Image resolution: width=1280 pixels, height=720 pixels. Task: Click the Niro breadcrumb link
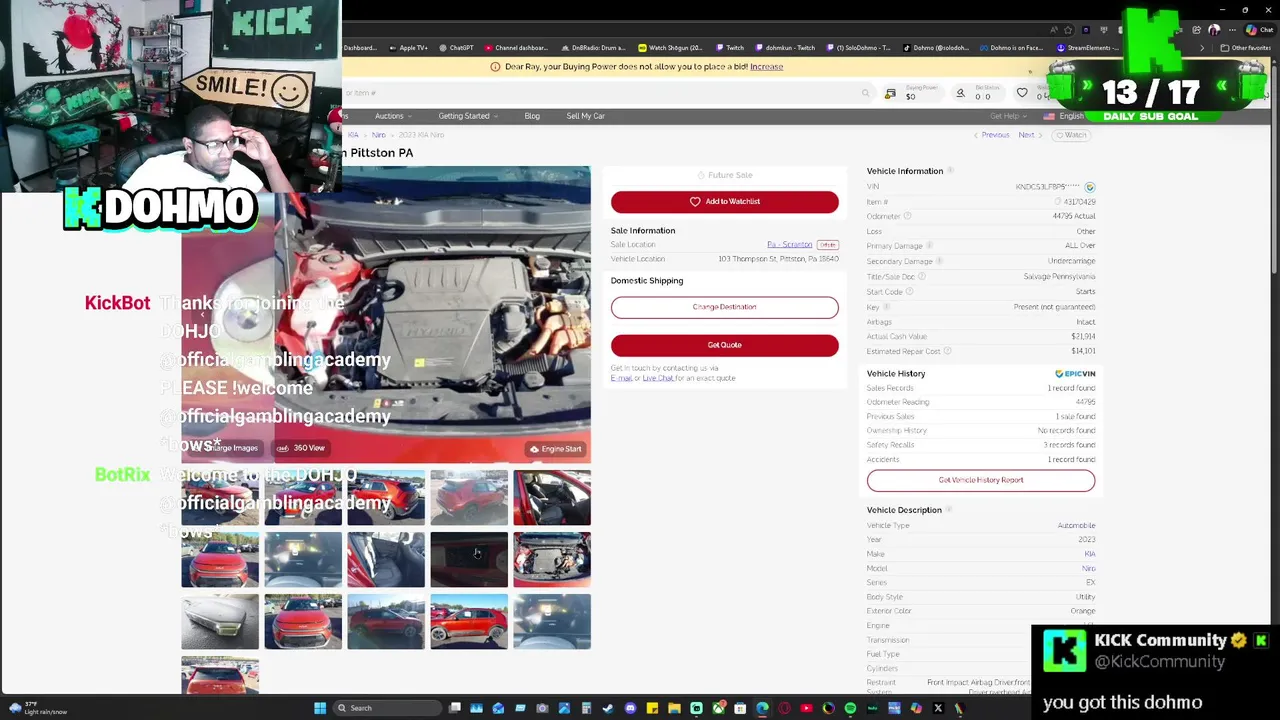(x=379, y=135)
